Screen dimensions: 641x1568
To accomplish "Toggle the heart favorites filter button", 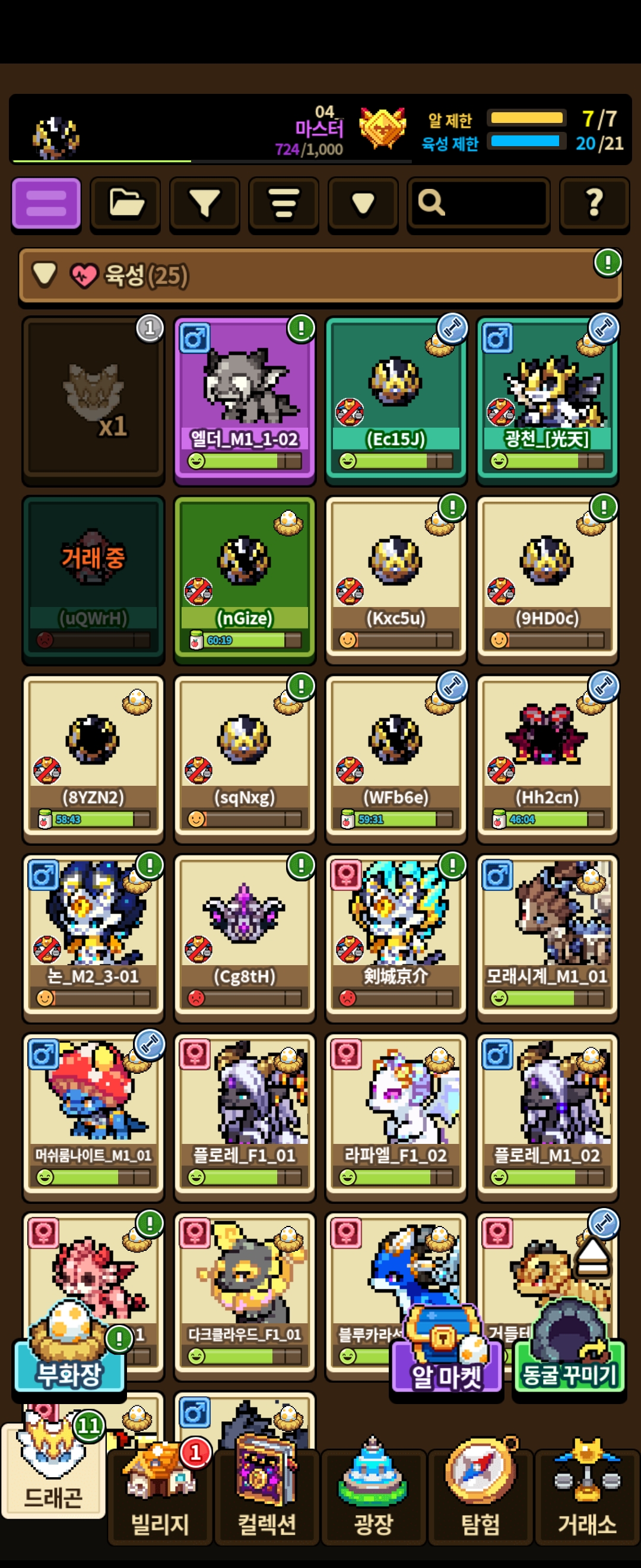I will (363, 204).
